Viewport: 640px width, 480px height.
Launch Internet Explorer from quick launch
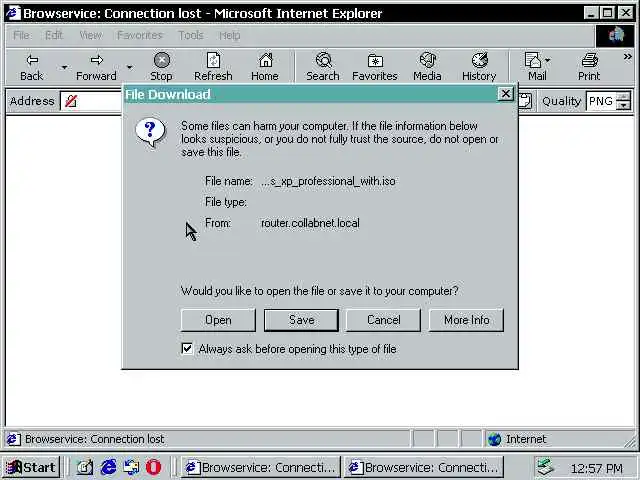tap(108, 467)
